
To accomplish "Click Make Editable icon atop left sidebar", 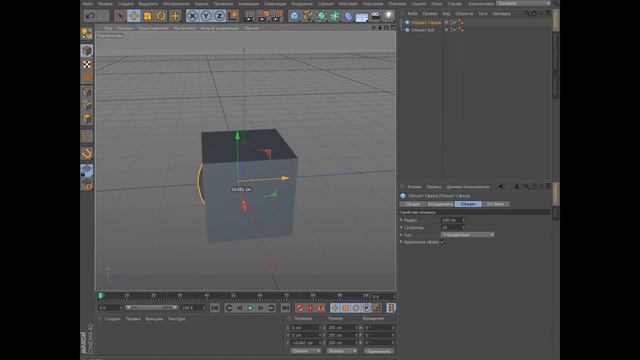I will [87, 33].
